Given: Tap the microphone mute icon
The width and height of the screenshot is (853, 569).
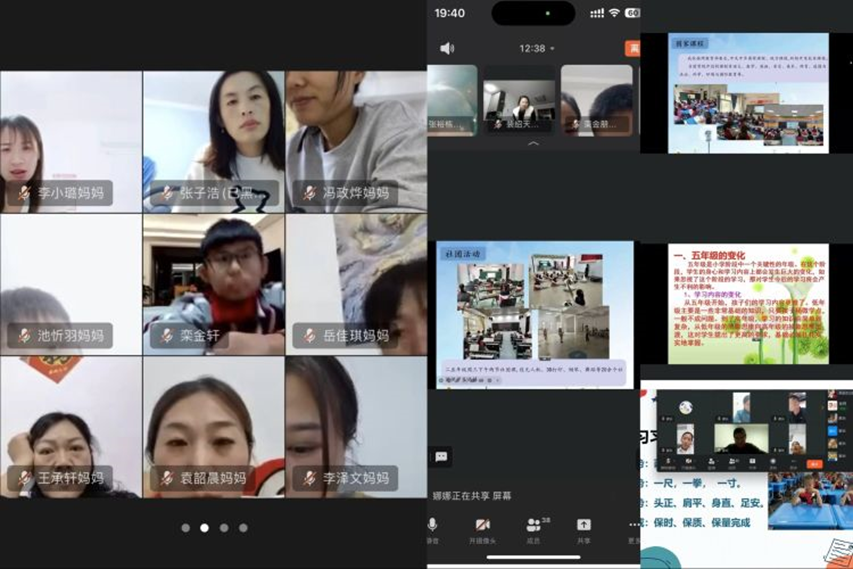Looking at the screenshot, I should coord(433,525).
